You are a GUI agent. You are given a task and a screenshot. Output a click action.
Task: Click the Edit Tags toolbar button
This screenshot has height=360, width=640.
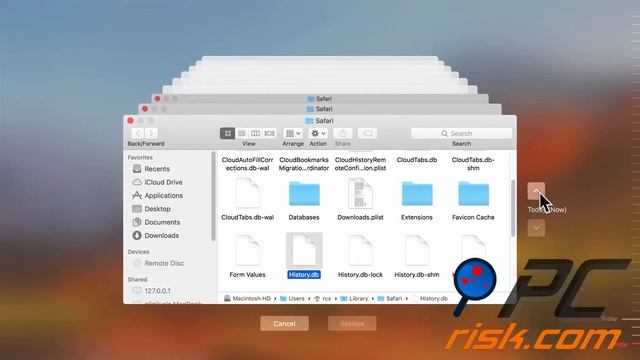click(367, 133)
